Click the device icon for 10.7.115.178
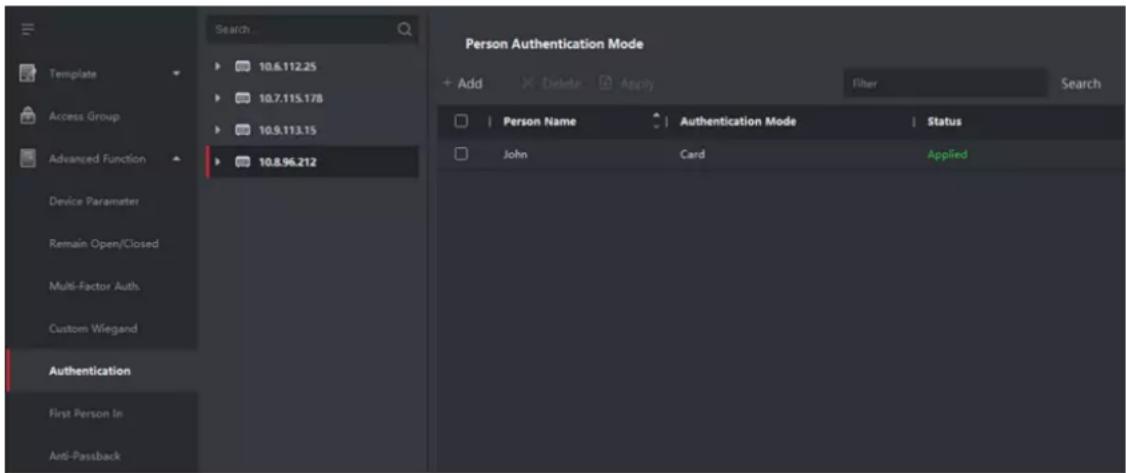Image resolution: width=1126 pixels, height=473 pixels. click(x=242, y=98)
